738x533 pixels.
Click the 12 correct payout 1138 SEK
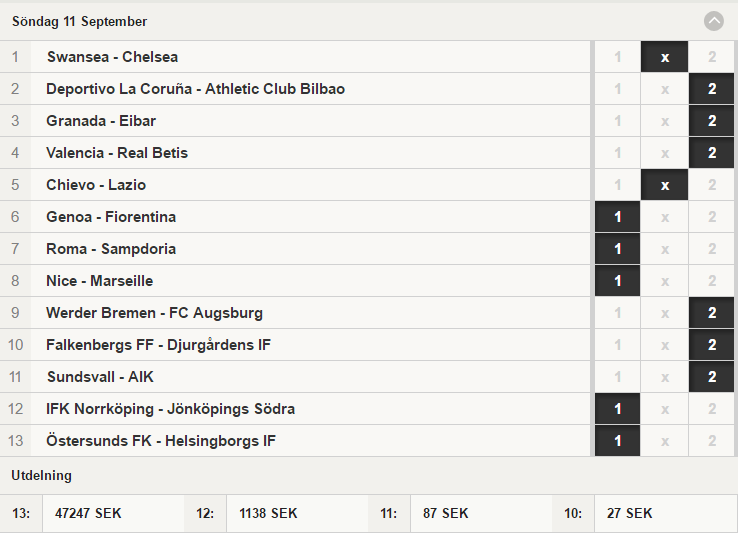click(268, 513)
